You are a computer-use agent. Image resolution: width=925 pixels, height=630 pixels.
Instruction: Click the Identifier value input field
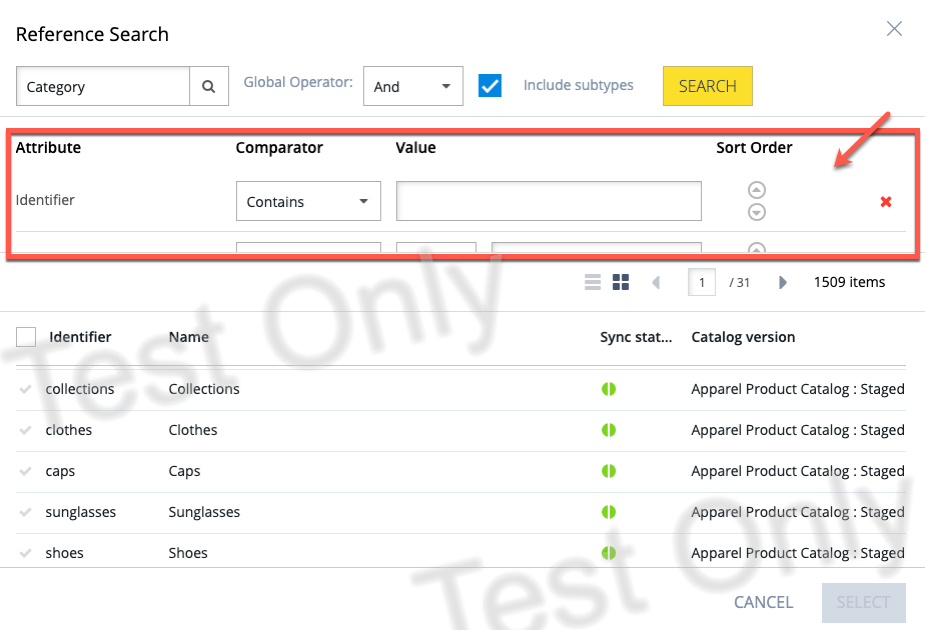click(549, 201)
